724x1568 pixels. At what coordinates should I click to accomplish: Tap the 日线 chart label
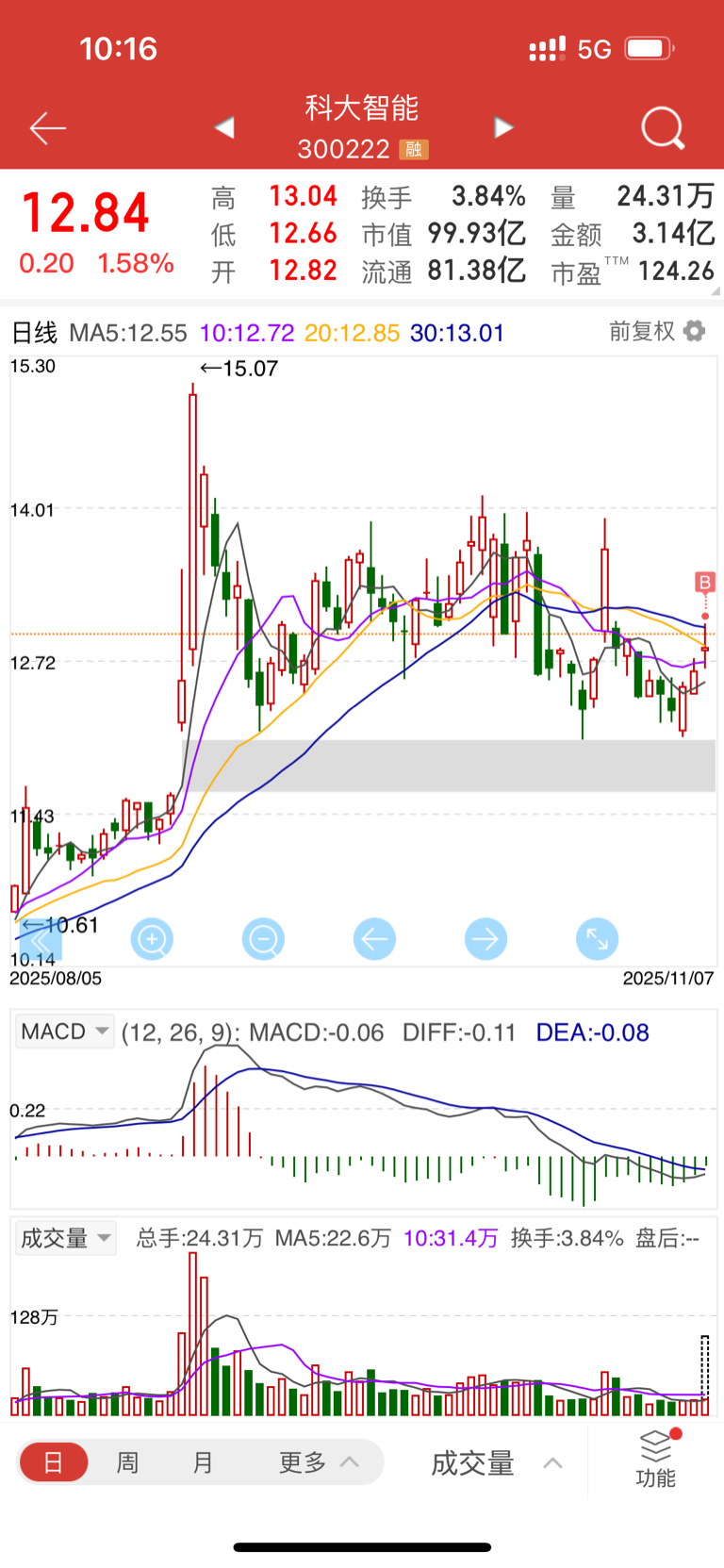pyautogui.click(x=34, y=332)
